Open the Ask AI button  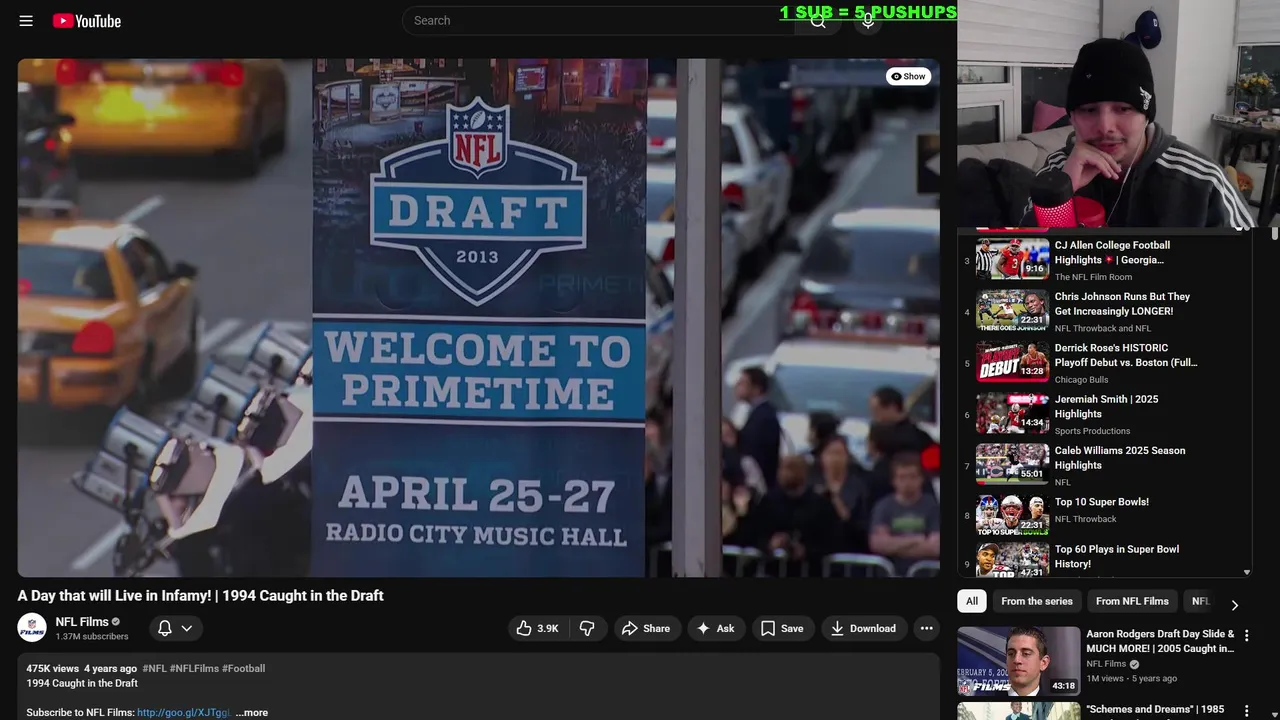click(716, 628)
